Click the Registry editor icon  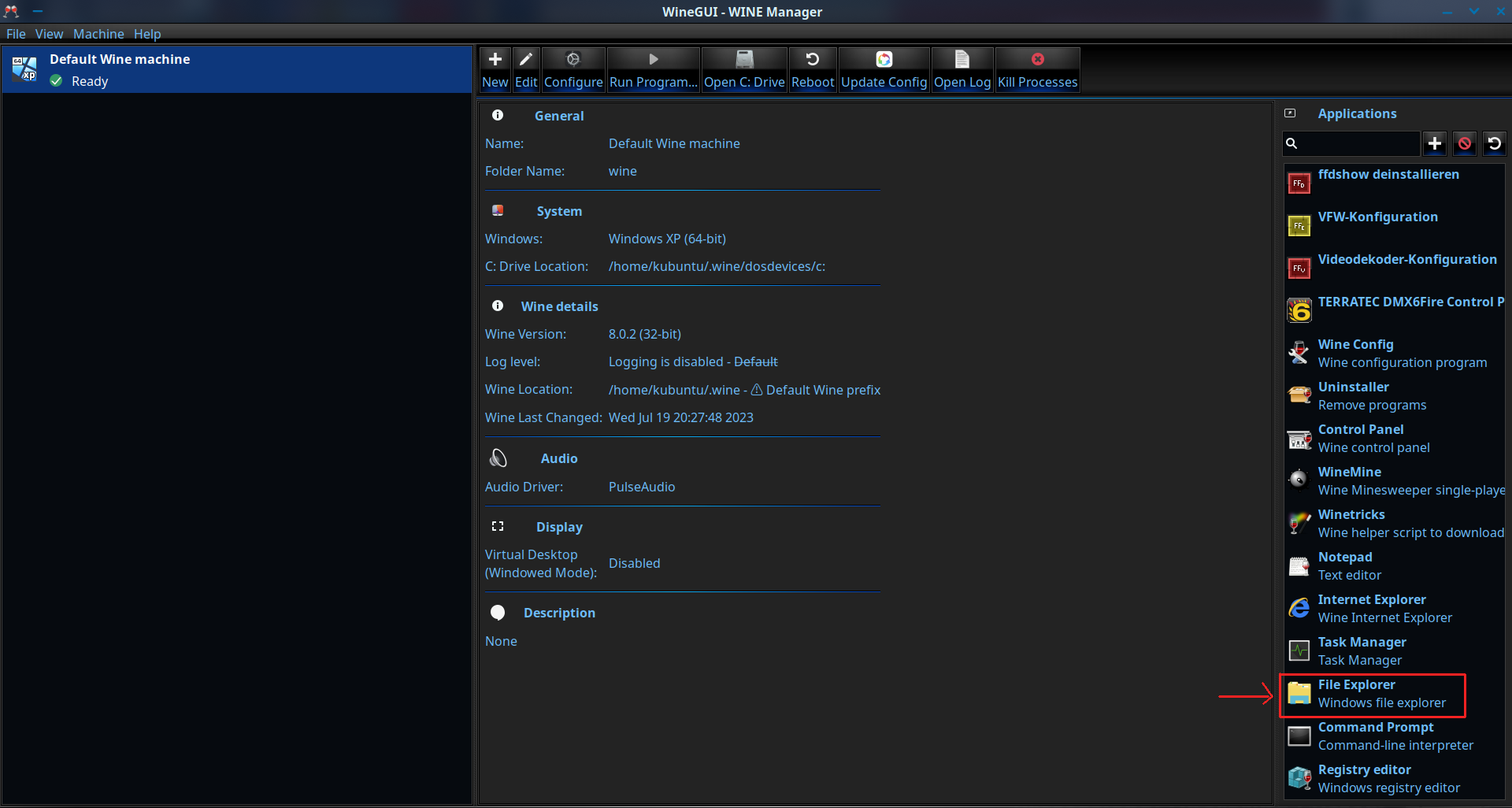pos(1299,778)
